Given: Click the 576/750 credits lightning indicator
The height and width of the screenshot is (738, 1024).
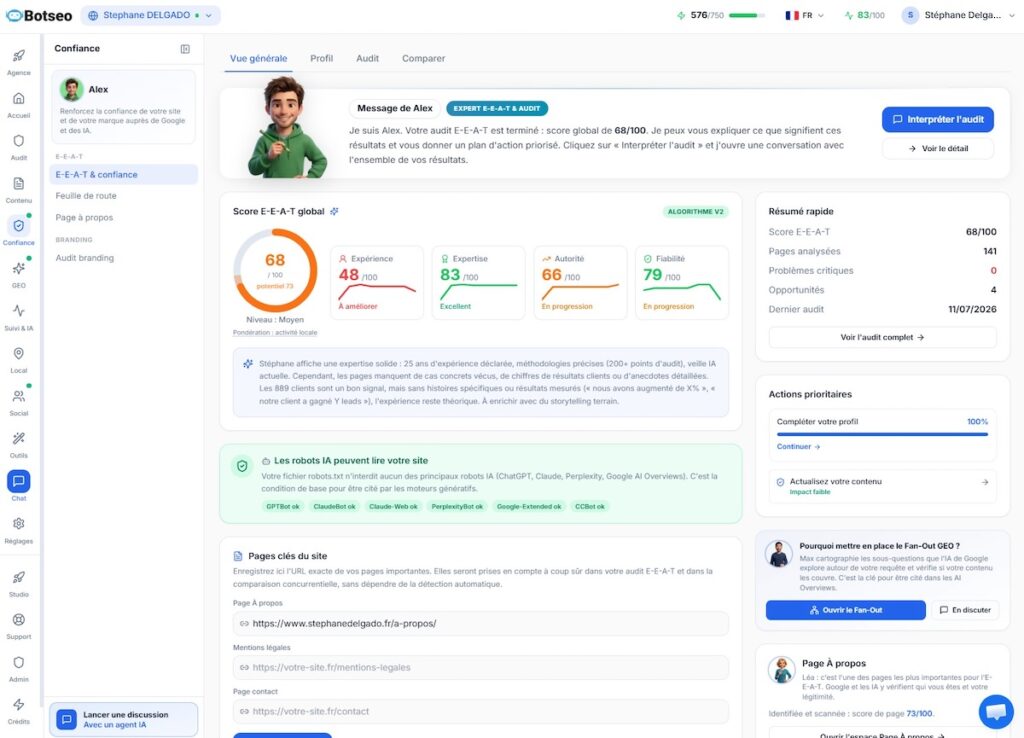Looking at the screenshot, I should pos(681,15).
